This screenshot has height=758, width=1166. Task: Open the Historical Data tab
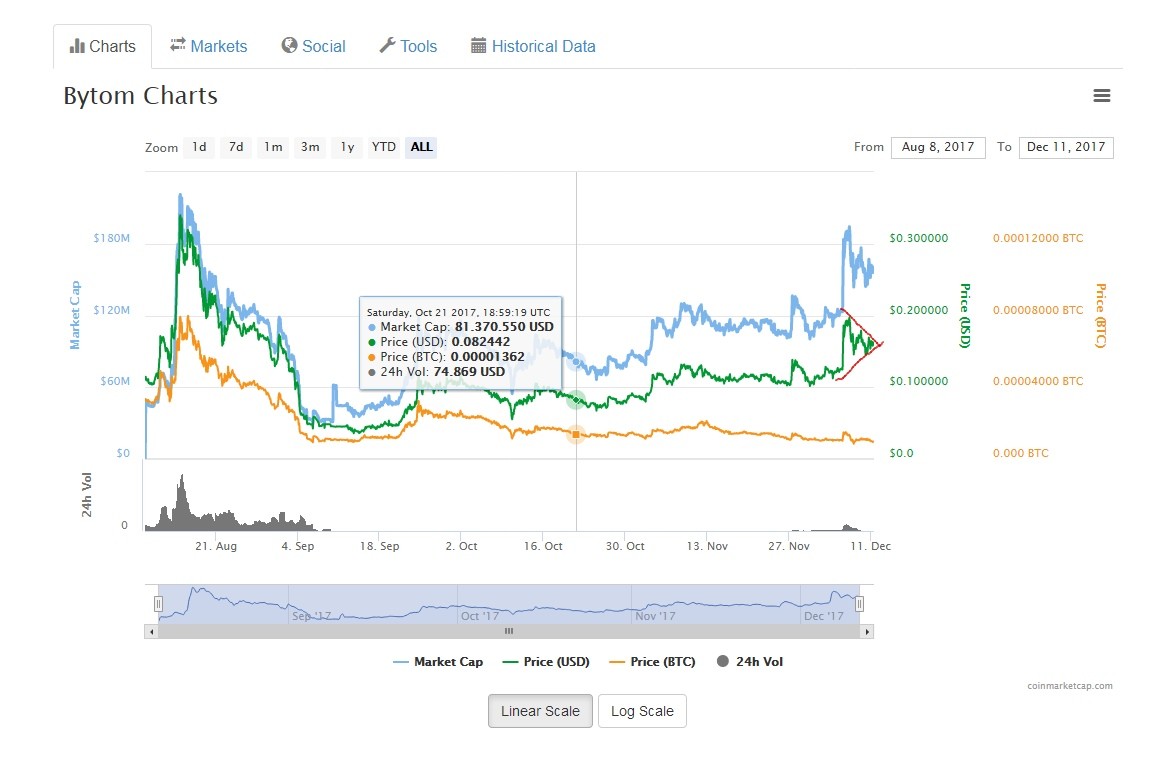(533, 46)
